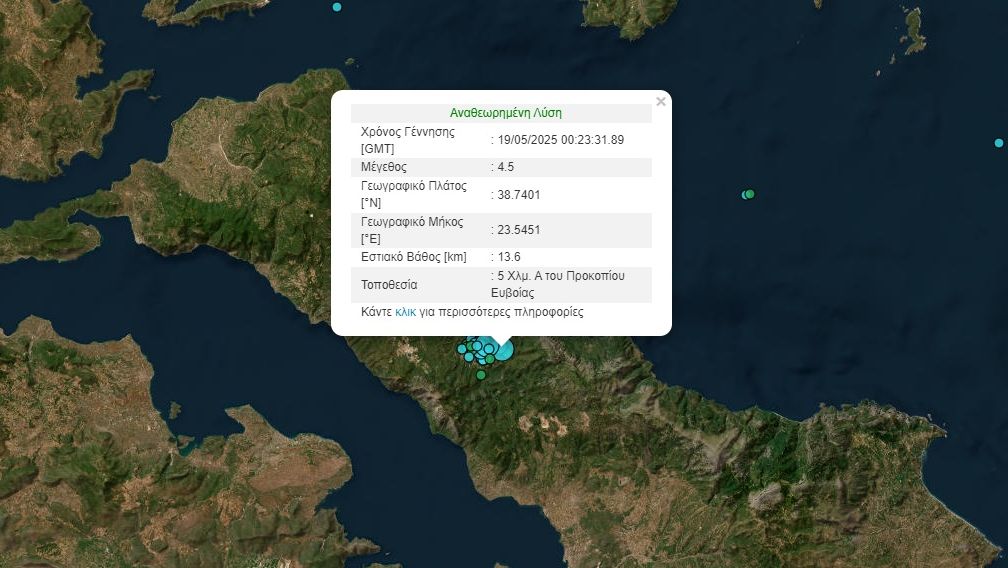The image size is (1008, 568).
Task: Click the green marker in the sea east of popup
Action: click(x=749, y=194)
